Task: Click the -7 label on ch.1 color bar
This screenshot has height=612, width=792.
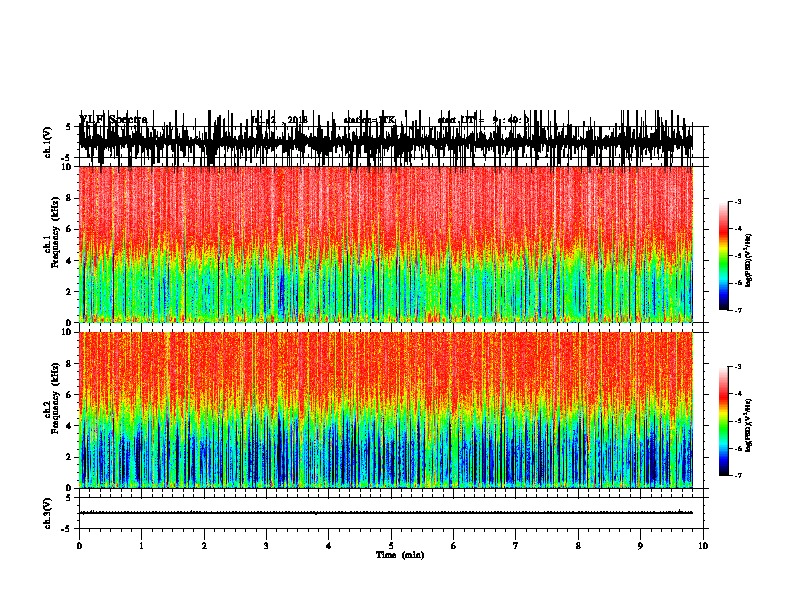Action: 738,310
